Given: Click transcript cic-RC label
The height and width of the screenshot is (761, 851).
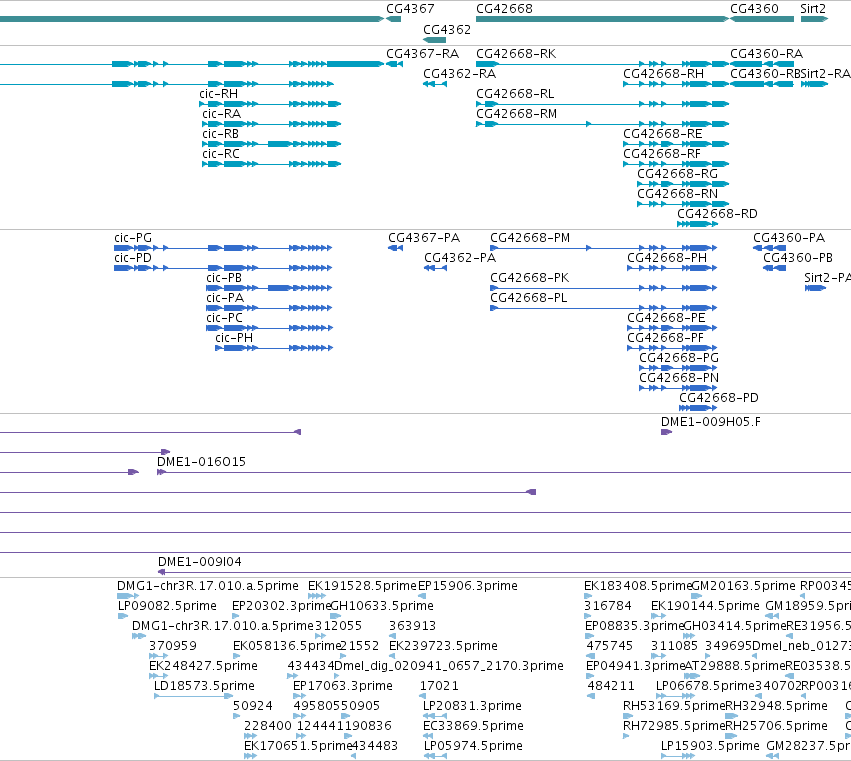Looking at the screenshot, I should pyautogui.click(x=221, y=154).
